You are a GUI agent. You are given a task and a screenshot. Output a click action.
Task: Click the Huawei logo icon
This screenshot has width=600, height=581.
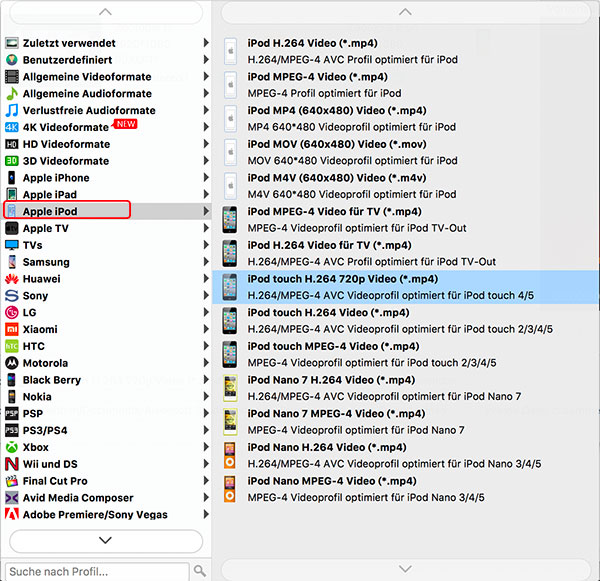pyautogui.click(x=12, y=279)
